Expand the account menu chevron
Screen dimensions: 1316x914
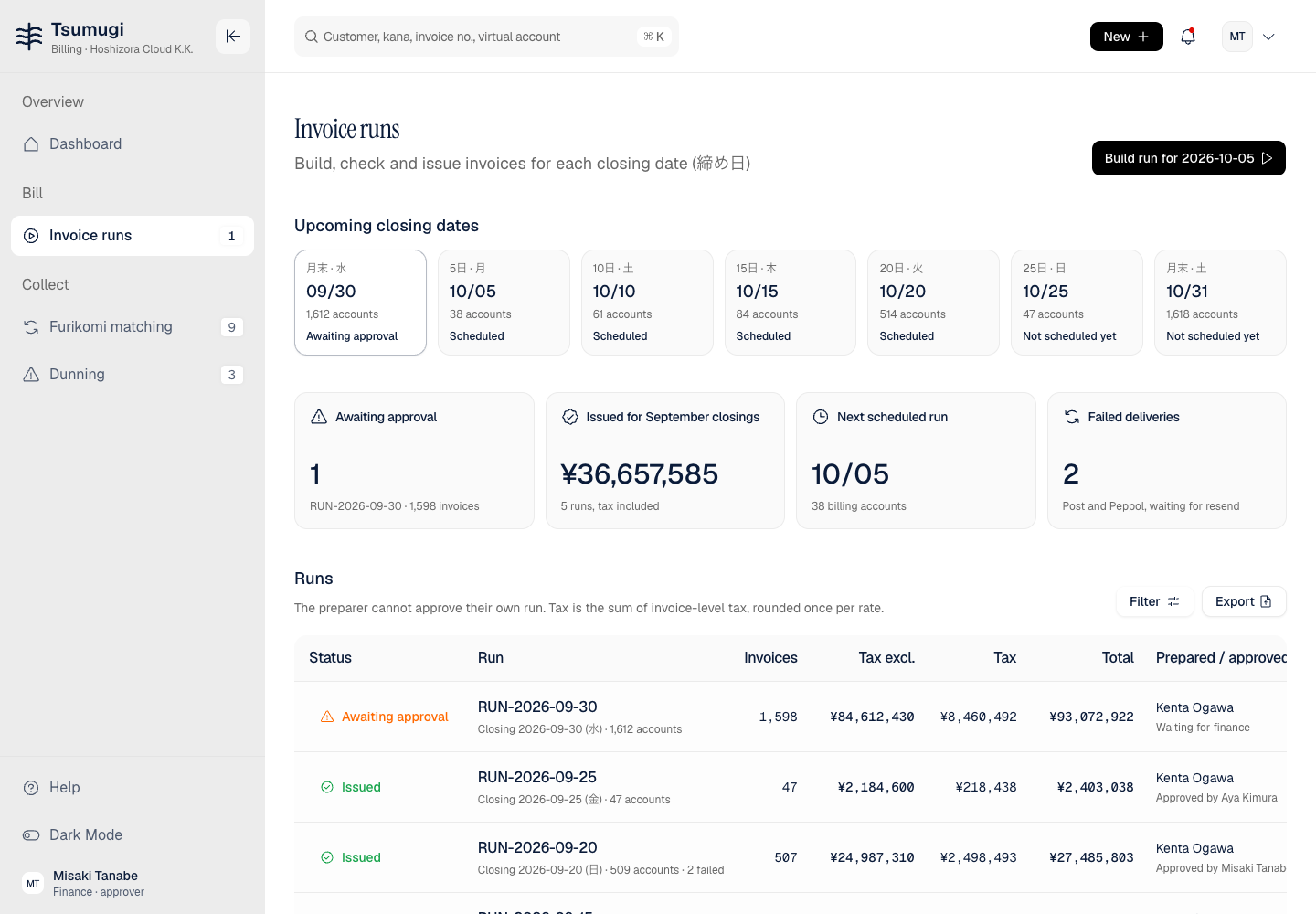click(x=1268, y=37)
